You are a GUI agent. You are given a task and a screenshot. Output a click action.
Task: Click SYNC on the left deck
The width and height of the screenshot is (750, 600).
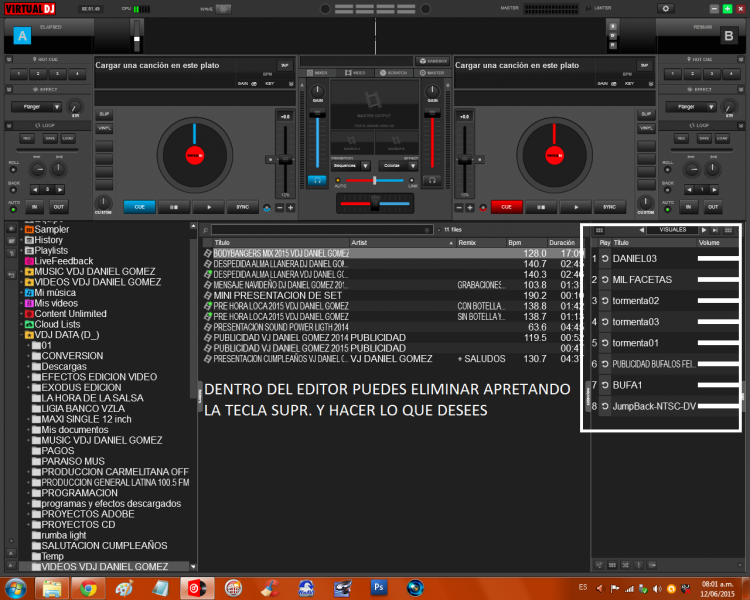click(243, 207)
